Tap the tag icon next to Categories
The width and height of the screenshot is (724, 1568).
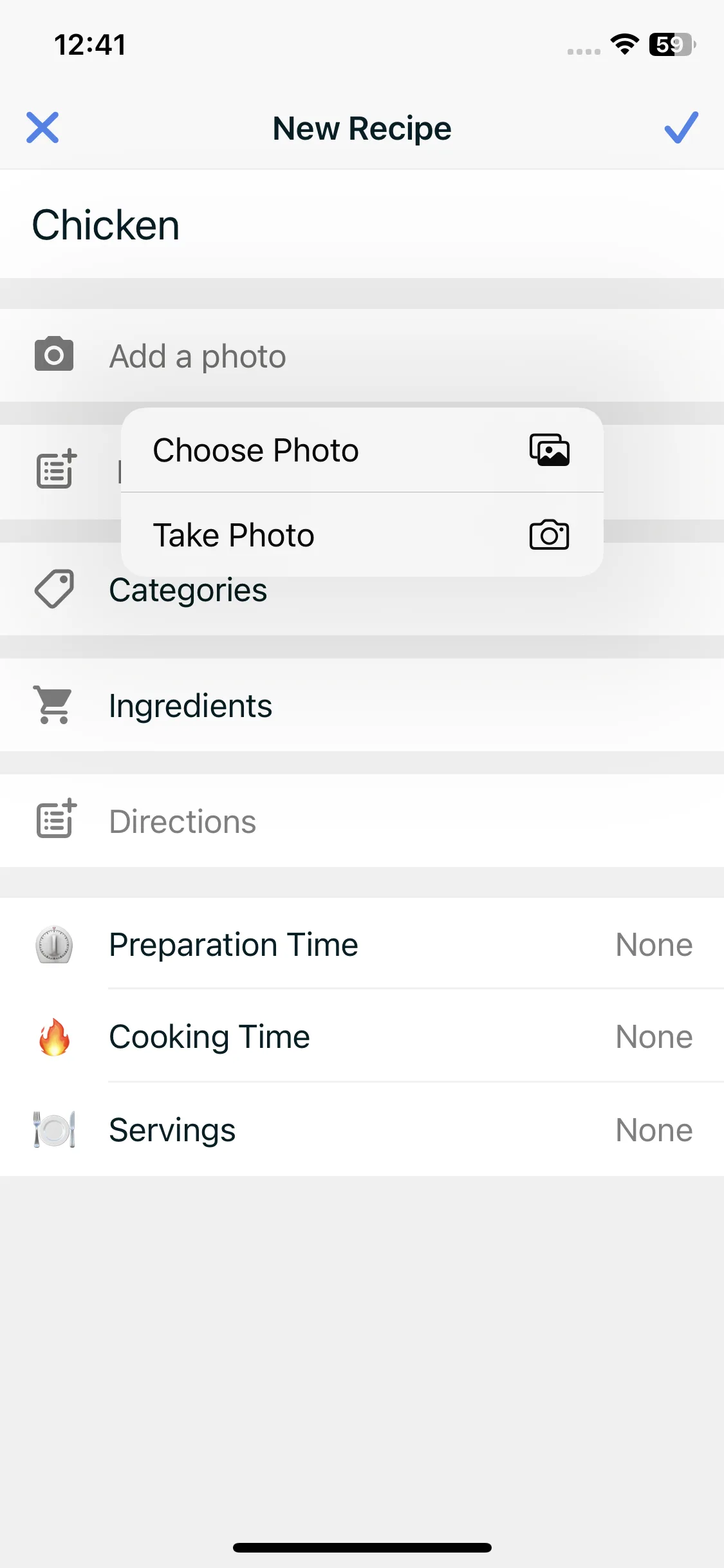54,589
